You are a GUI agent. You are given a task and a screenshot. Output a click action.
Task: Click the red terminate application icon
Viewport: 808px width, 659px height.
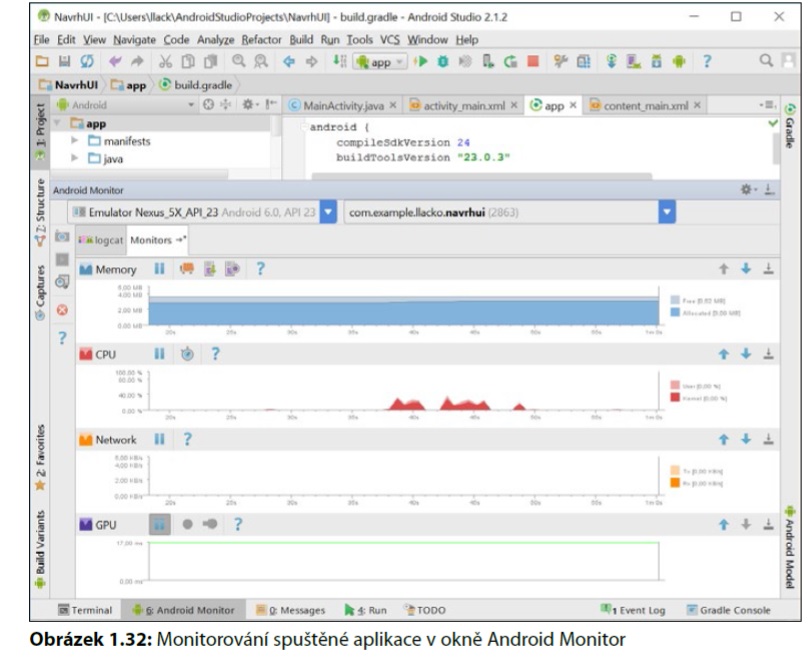(62, 310)
